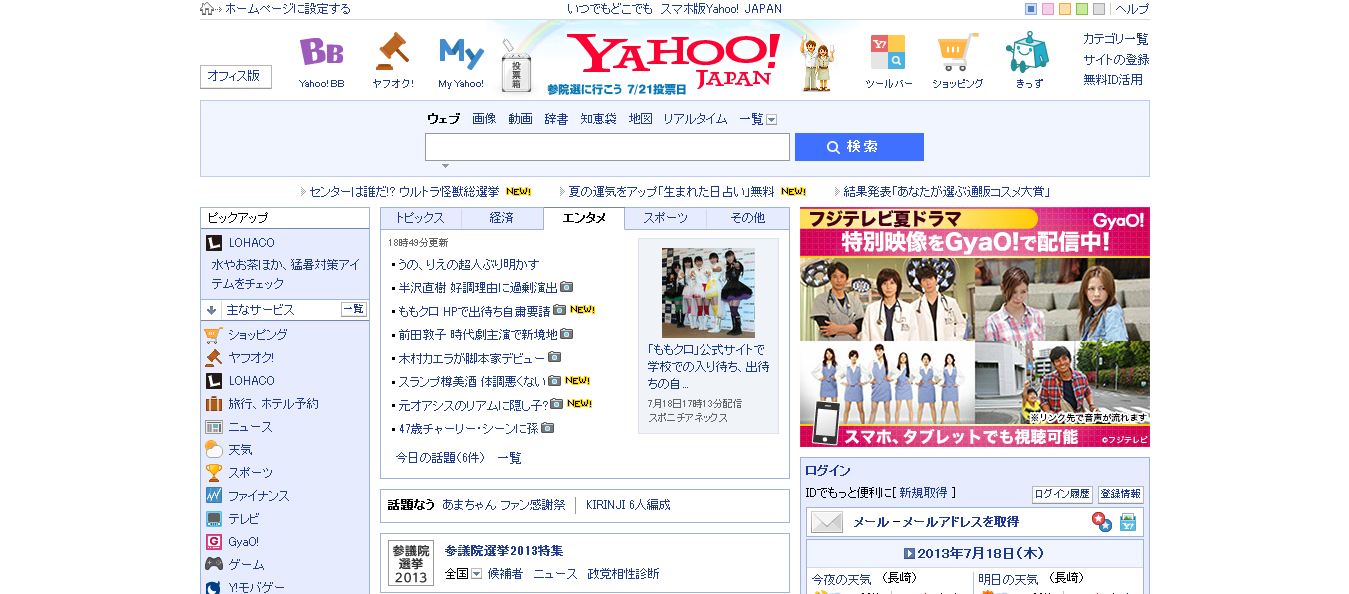This screenshot has width=1349, height=594.
Task: Click the YAHOO! JAPAN logo
Action: coord(673,59)
